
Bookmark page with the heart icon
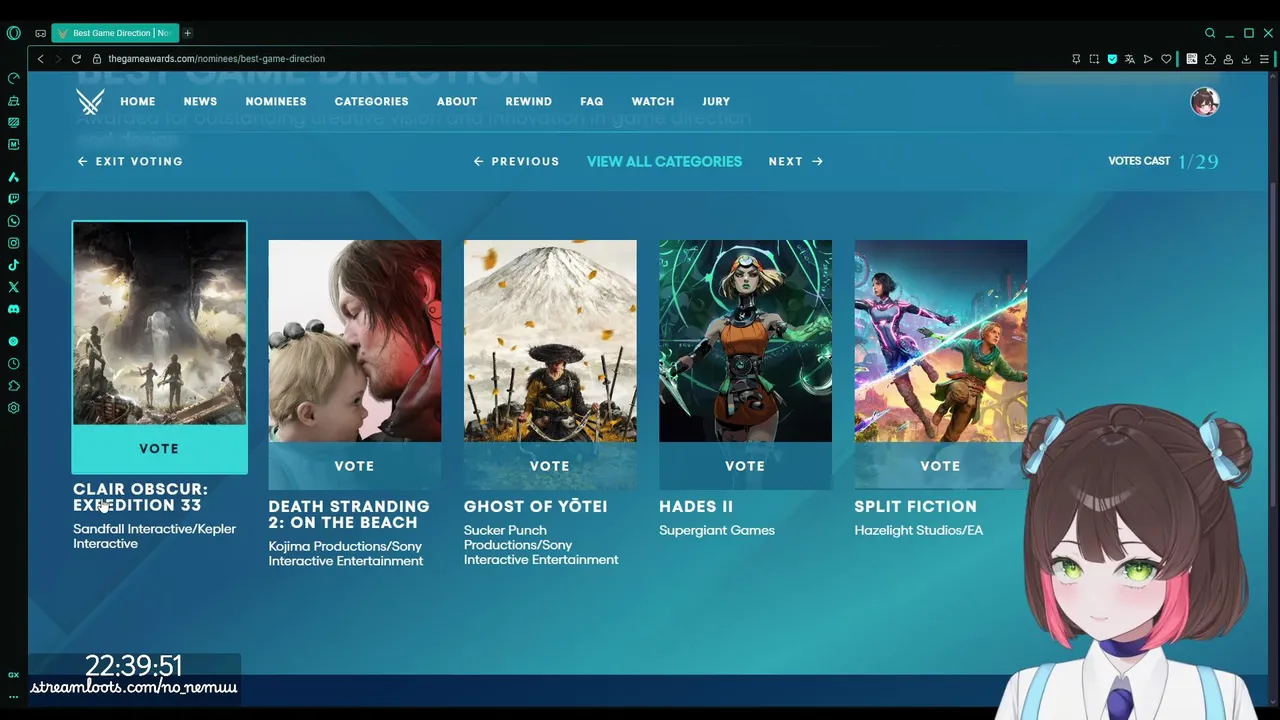click(1166, 59)
